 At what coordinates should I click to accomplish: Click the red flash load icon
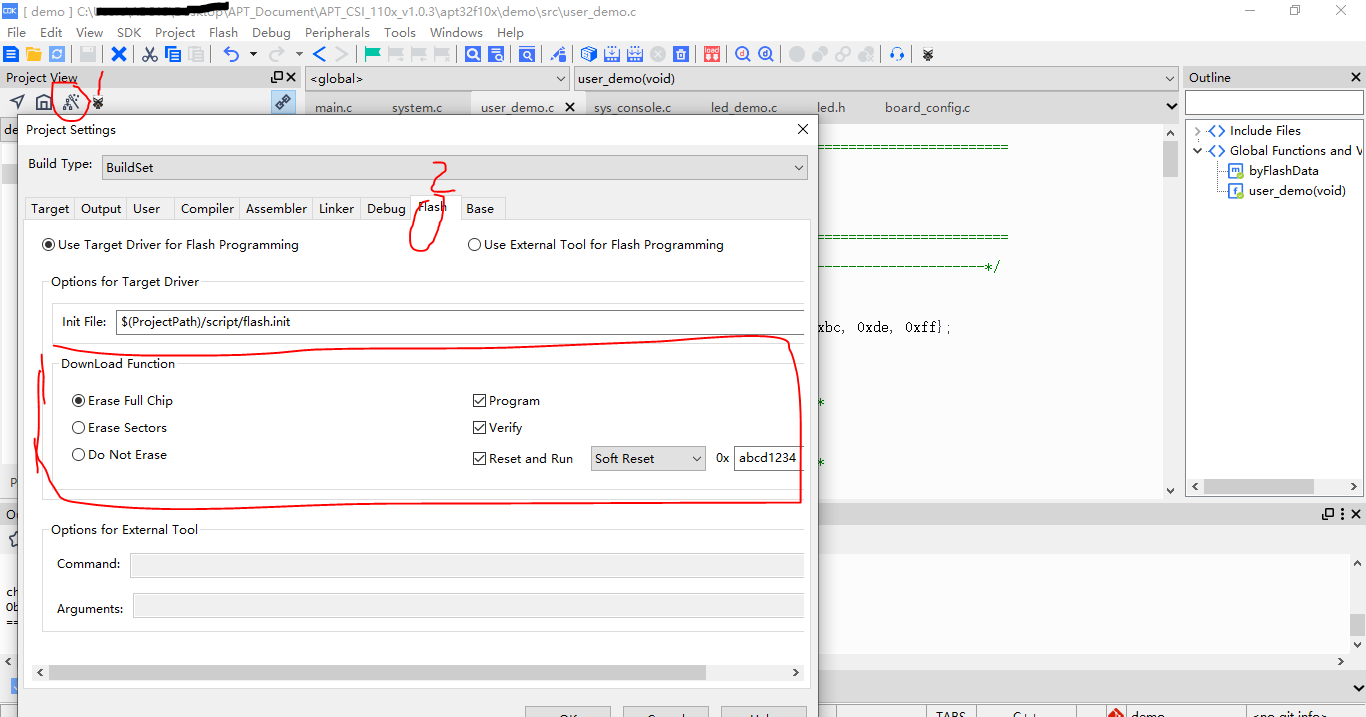[711, 54]
